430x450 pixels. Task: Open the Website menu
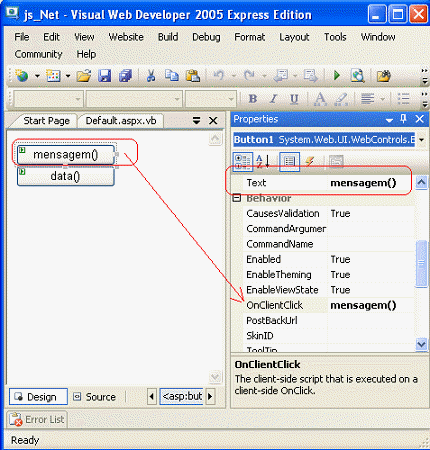coord(126,37)
